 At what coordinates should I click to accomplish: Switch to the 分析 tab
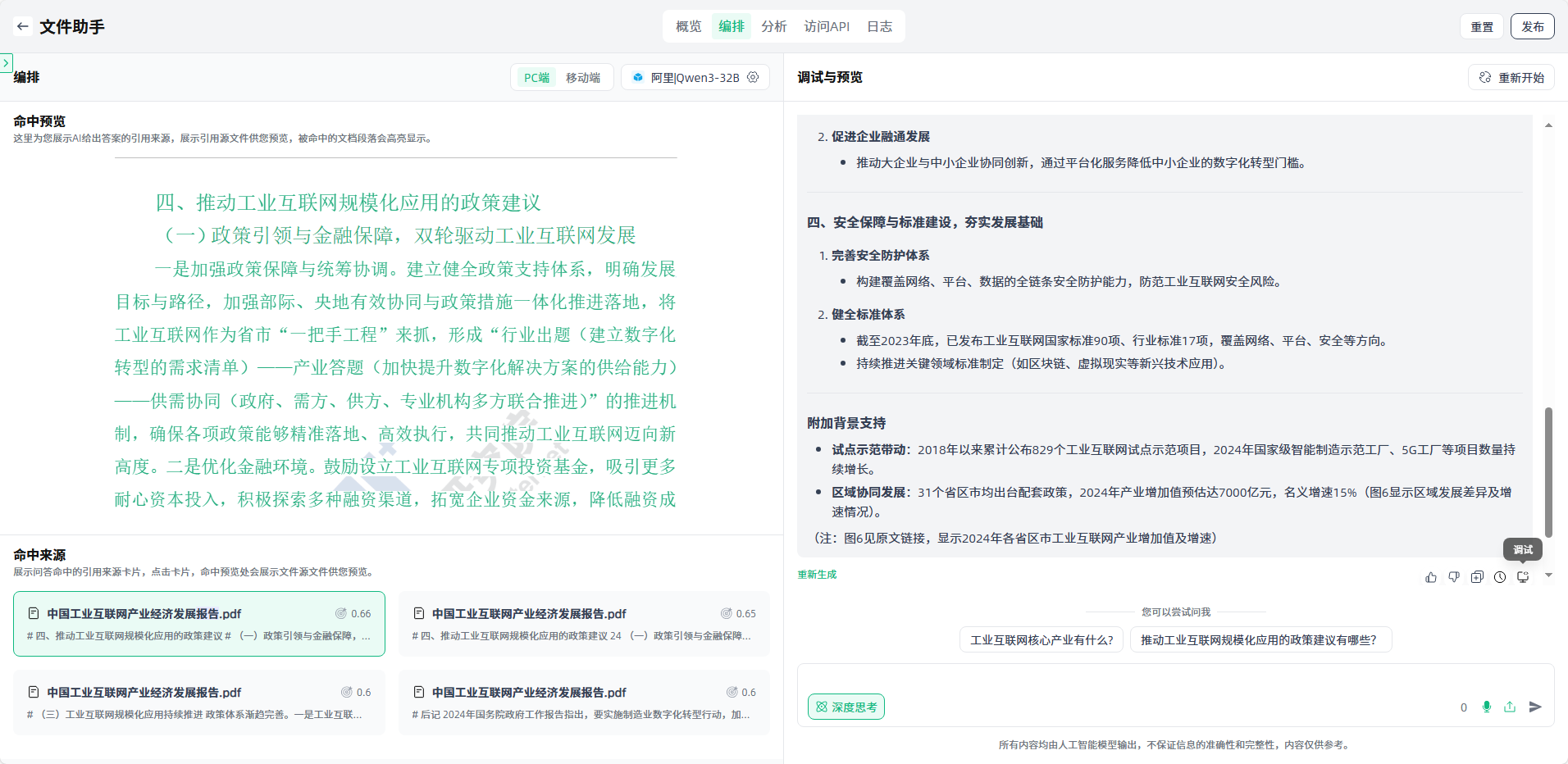[773, 26]
